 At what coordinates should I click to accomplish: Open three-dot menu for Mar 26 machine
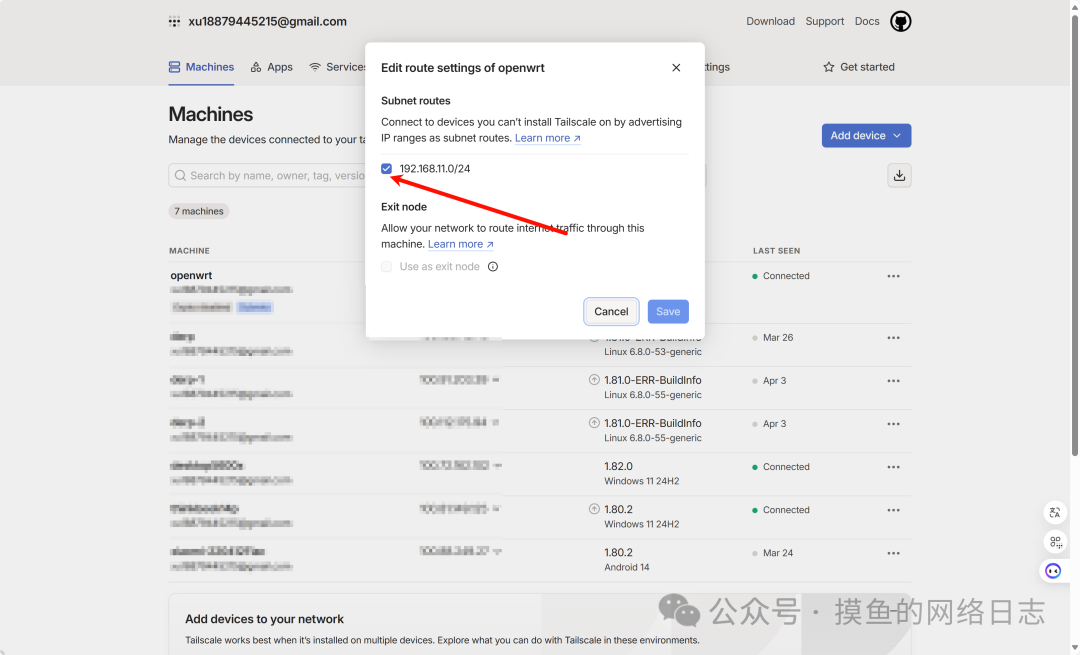(x=893, y=338)
